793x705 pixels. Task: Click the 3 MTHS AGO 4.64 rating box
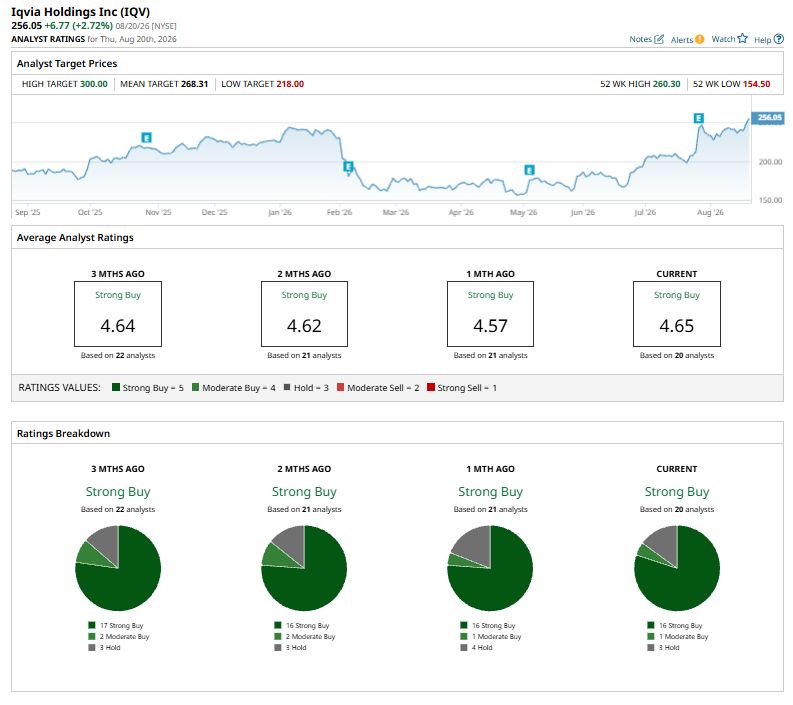tap(118, 314)
